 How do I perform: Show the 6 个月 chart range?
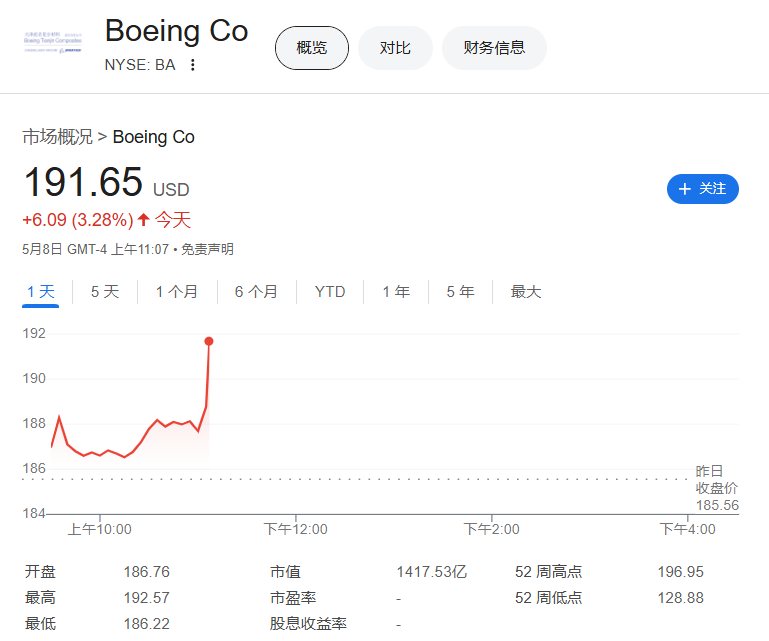(x=256, y=292)
